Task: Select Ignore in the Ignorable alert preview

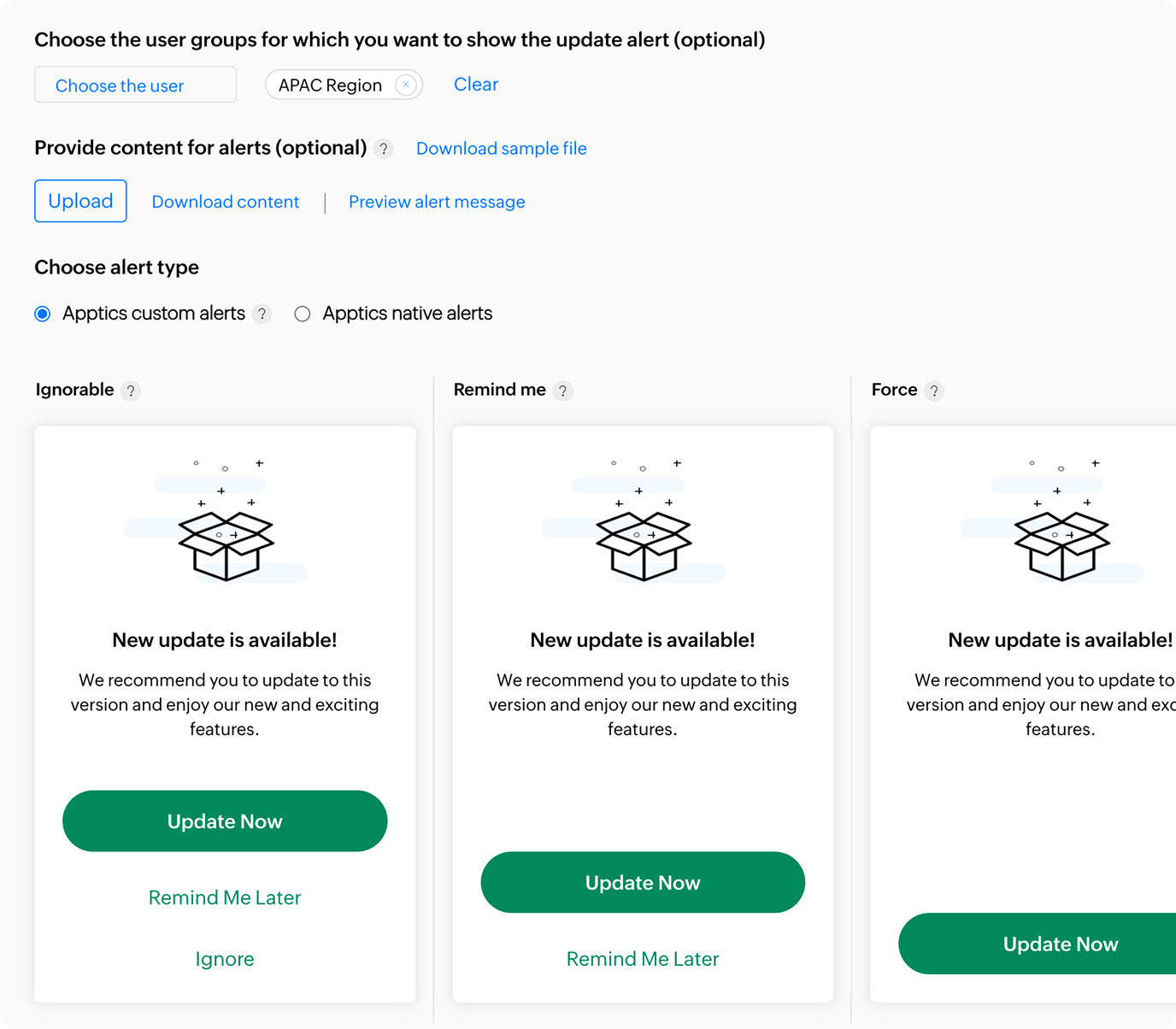Action: pos(224,958)
